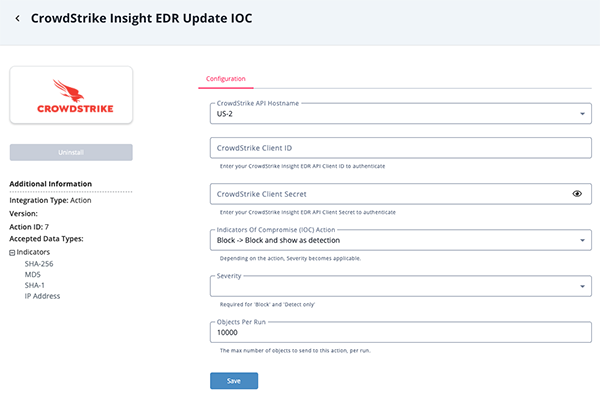This screenshot has height=398, width=600.
Task: Reveal the Client Secret with the eye icon
Action: coord(577,194)
